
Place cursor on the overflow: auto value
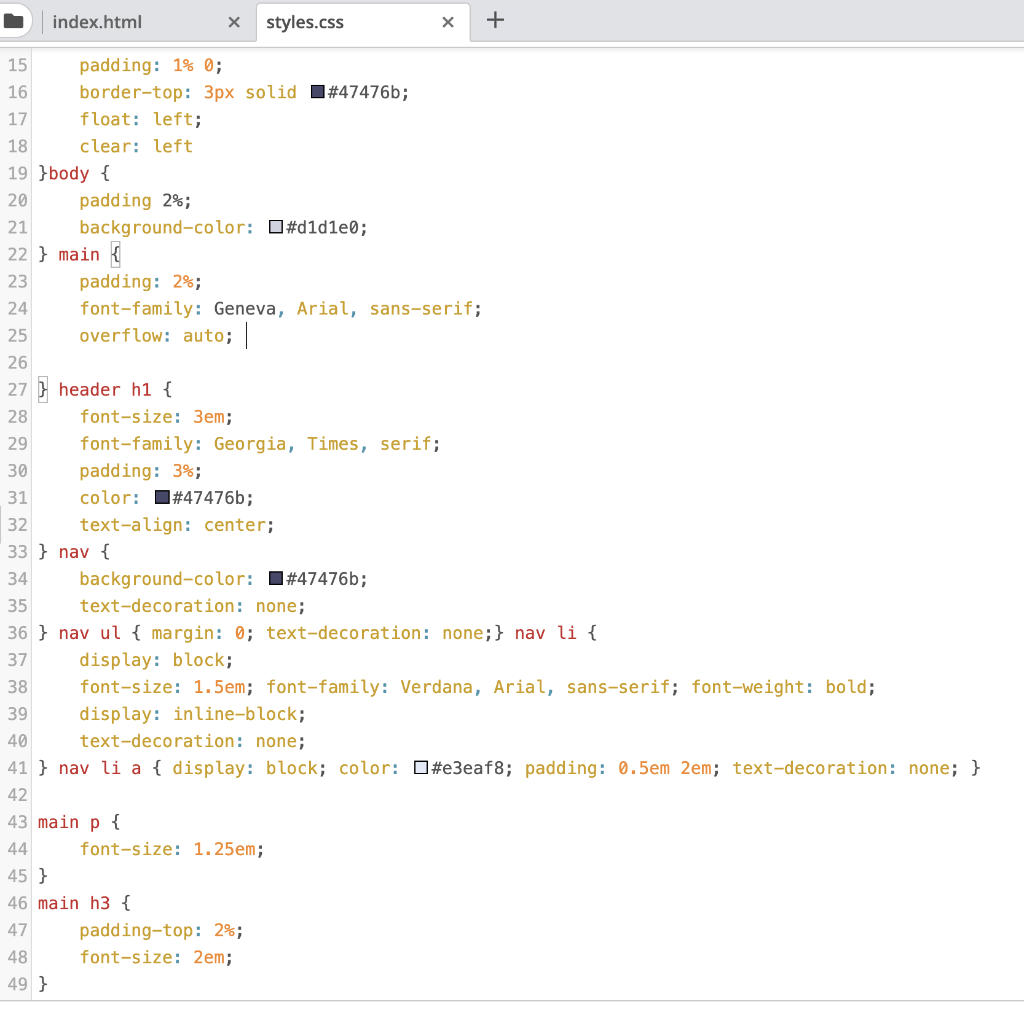point(203,335)
